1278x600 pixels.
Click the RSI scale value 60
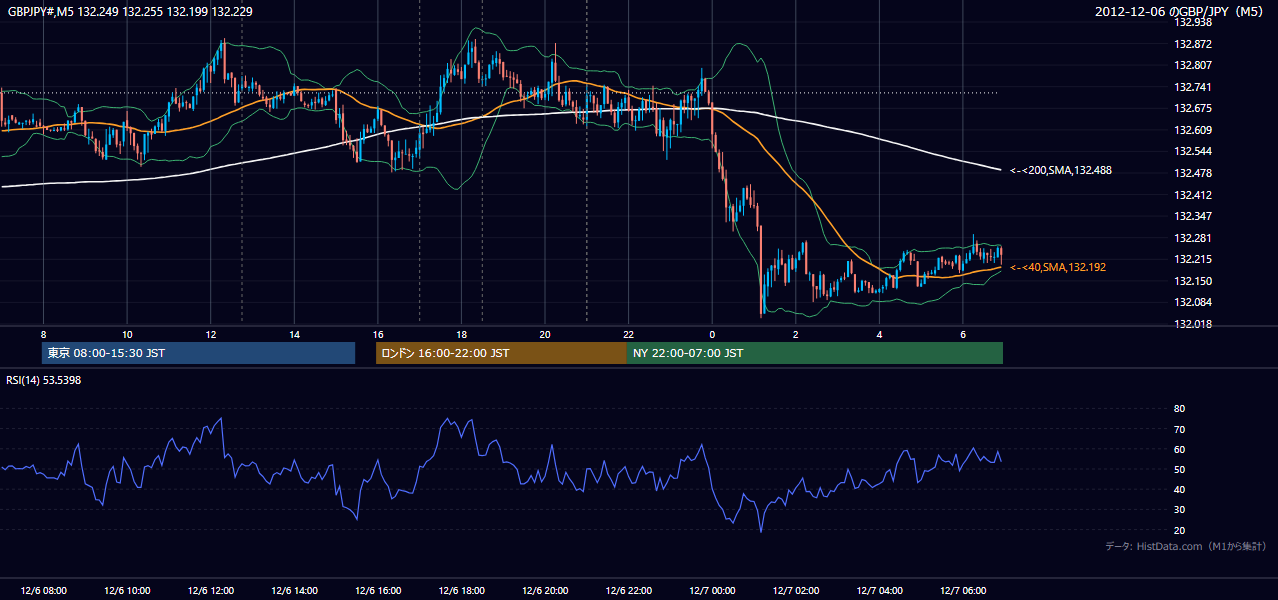(x=1180, y=449)
